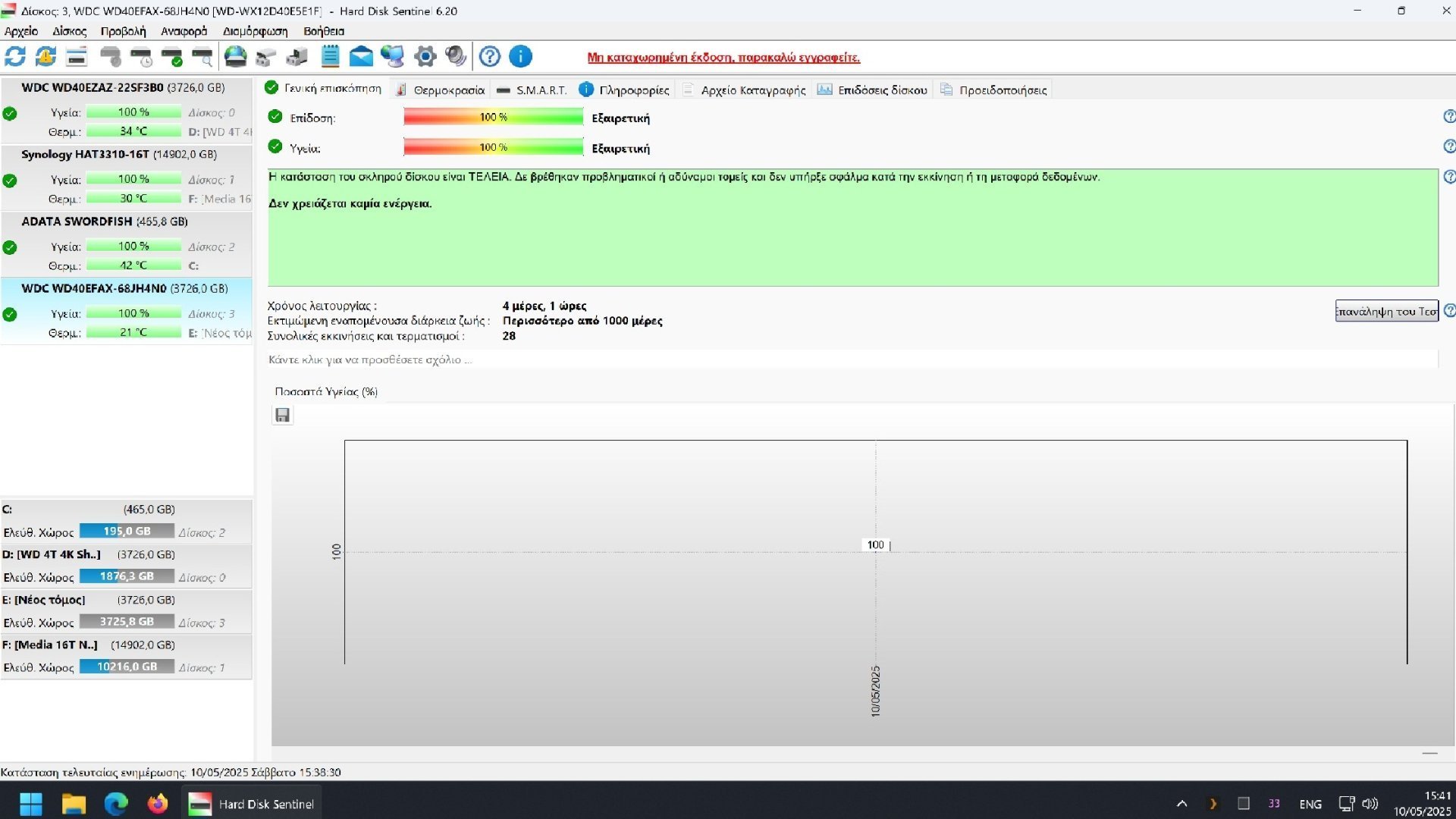The image size is (1456, 819).
Task: Click the add comment field
Action: 852,359
